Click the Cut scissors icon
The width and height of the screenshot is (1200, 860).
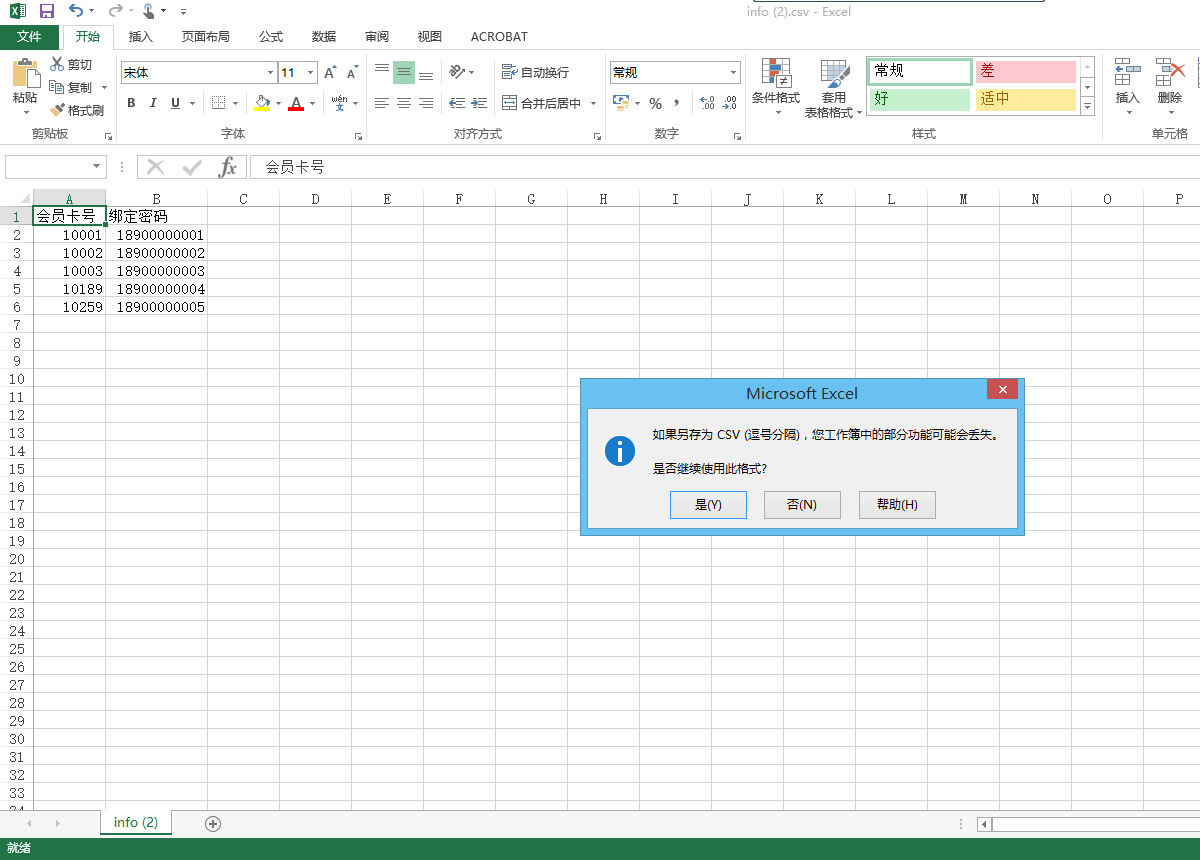point(57,65)
